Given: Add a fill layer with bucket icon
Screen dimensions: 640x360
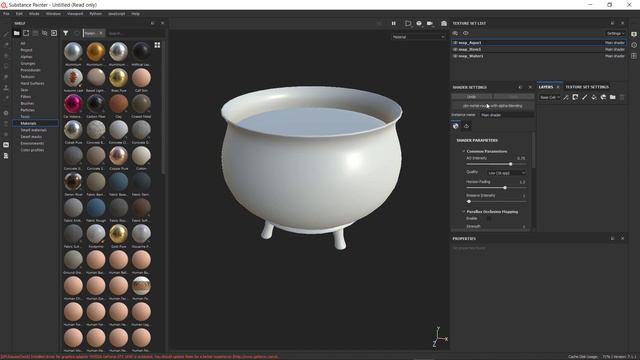Looking at the screenshot, I should click(594, 97).
